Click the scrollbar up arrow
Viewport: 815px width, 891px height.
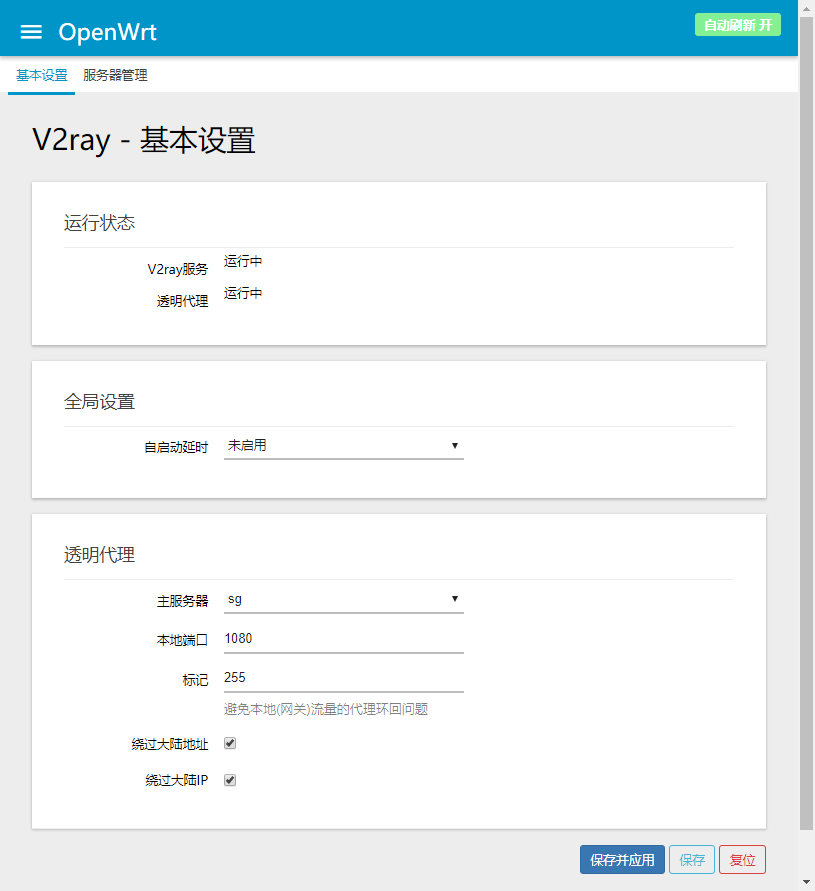coord(806,8)
